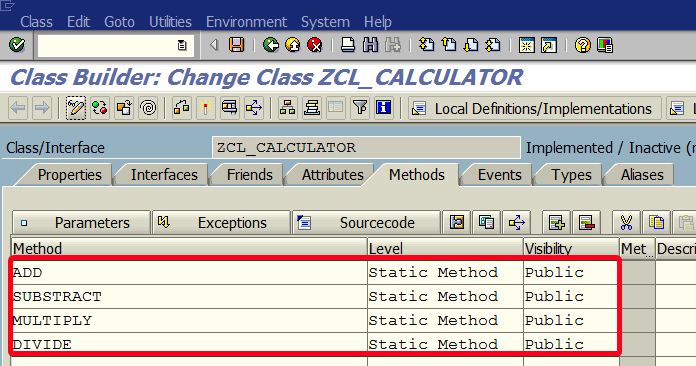This screenshot has height=366, width=696.
Task: Print using the printer icon
Action: click(348, 45)
